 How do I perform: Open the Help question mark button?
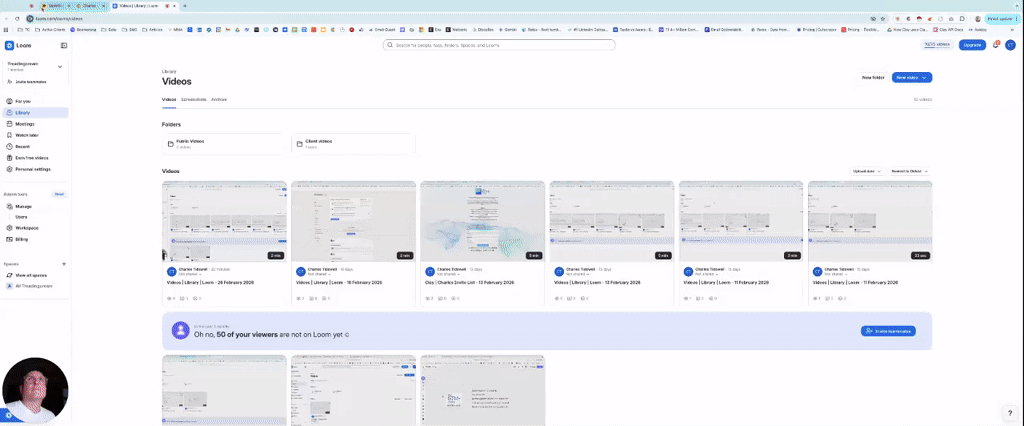click(x=1009, y=412)
